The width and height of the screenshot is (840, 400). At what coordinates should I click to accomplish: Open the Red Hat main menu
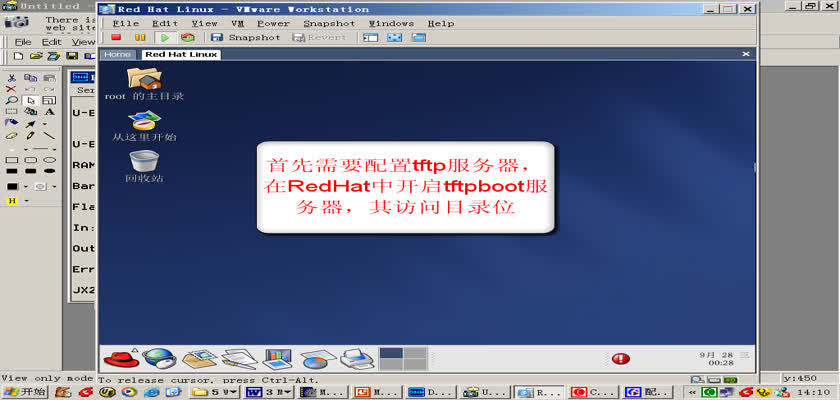click(121, 358)
